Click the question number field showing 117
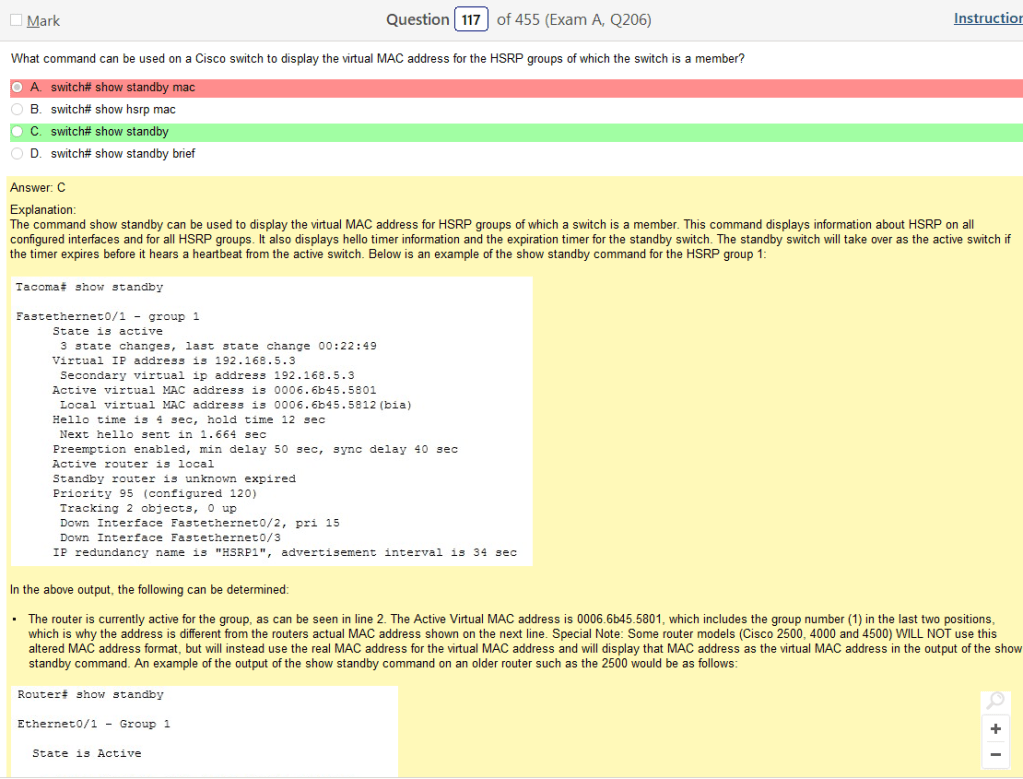 point(471,20)
